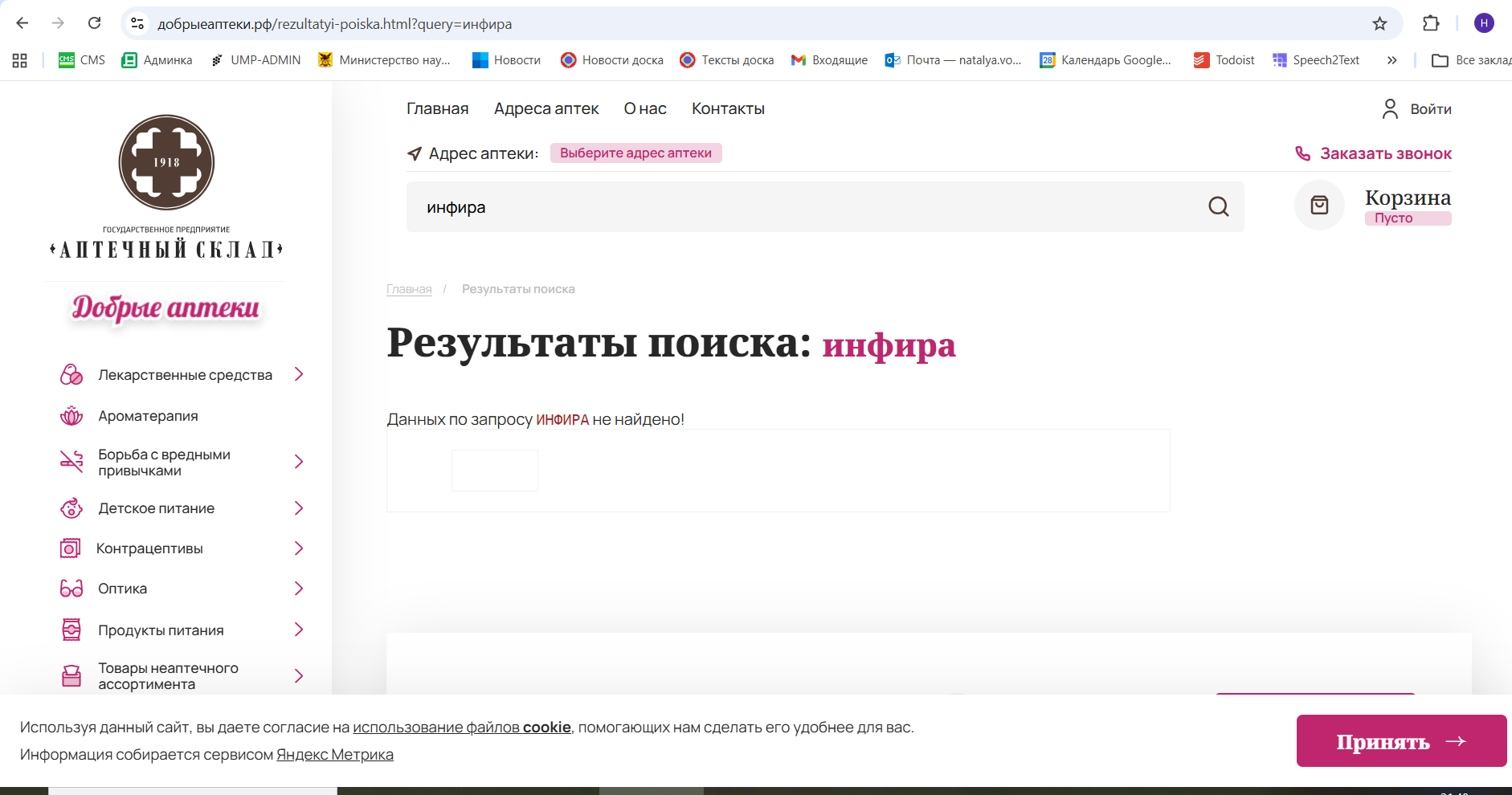The width and height of the screenshot is (1512, 795).
Task: Accept cookies with the Принять button
Action: [x=1400, y=741]
